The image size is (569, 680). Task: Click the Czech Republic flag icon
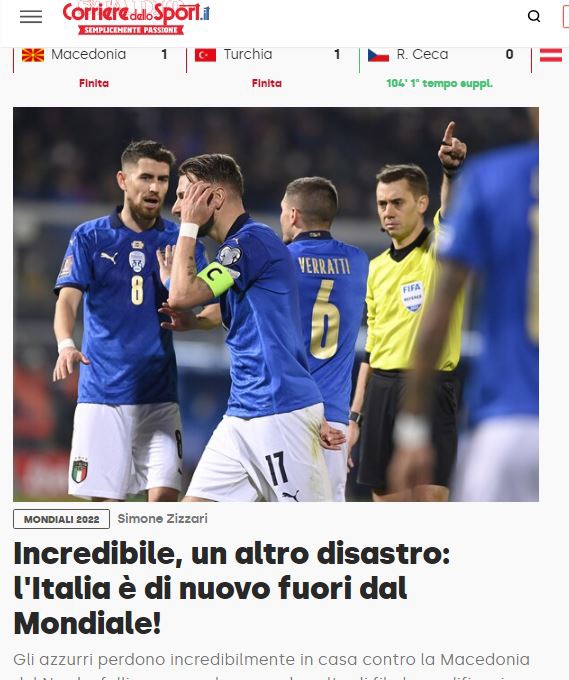point(378,55)
